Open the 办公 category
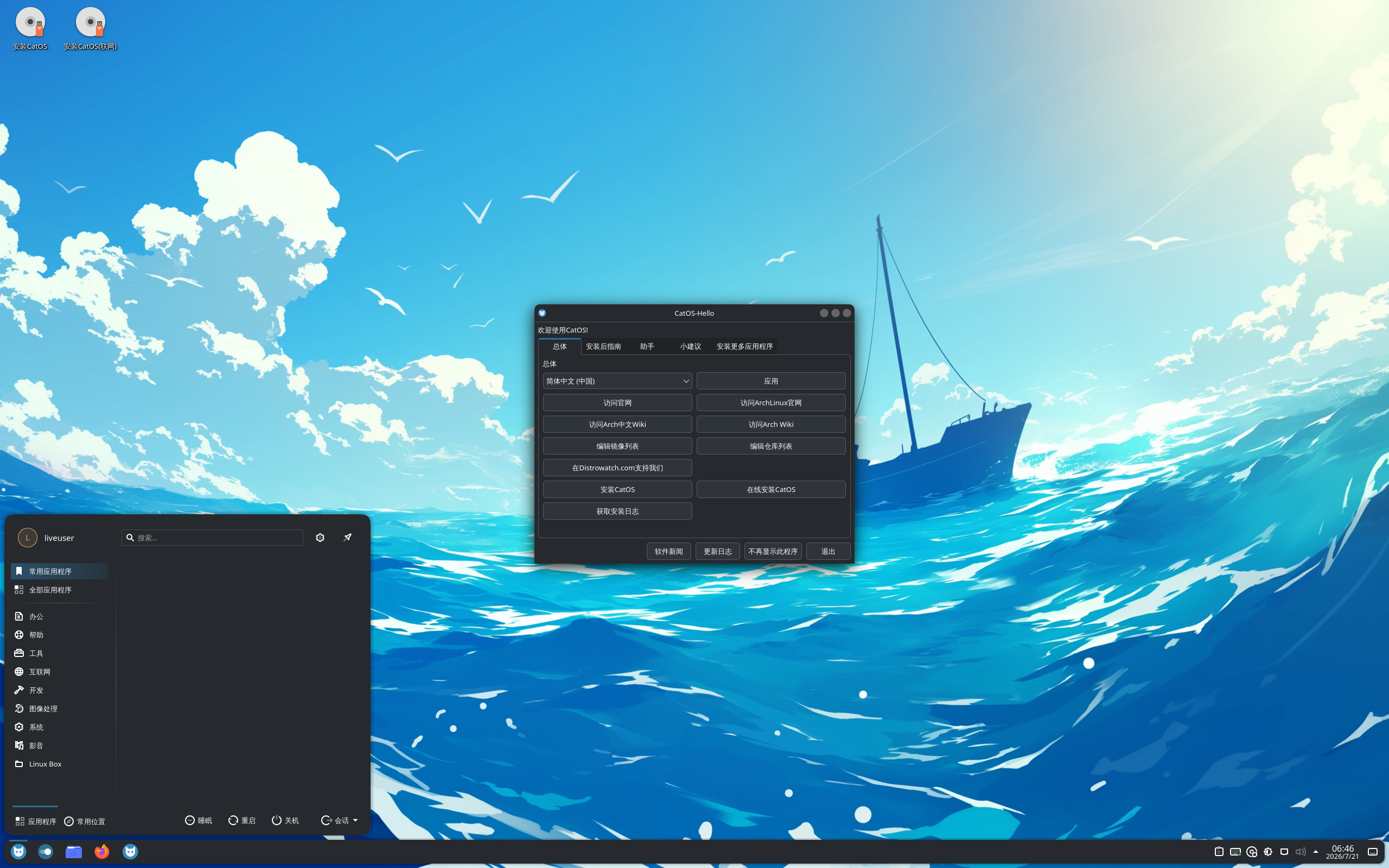The height and width of the screenshot is (868, 1389). (x=59, y=616)
